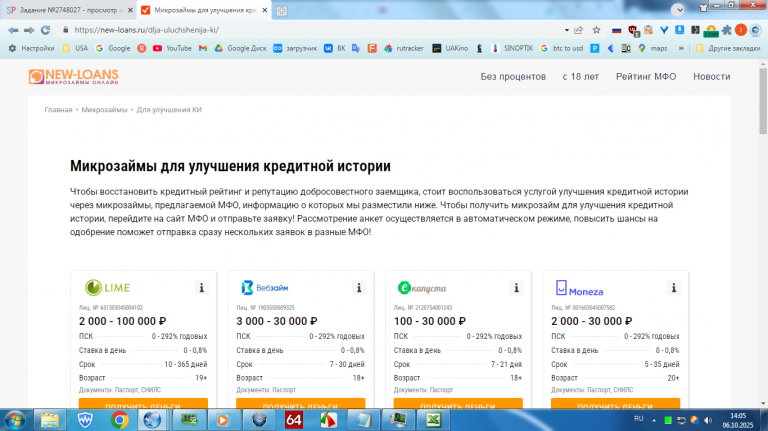Click the NEW-LOANS site logo
The image size is (768, 431).
click(73, 77)
